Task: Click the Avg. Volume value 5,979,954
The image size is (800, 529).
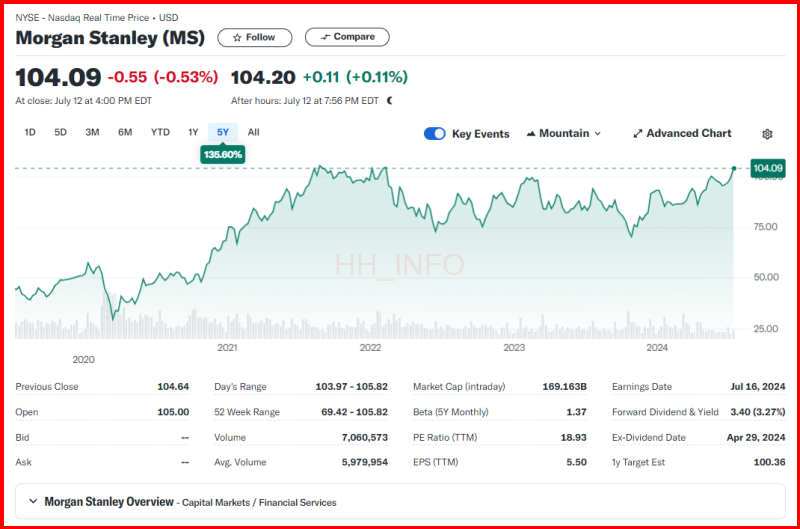Action: (365, 462)
